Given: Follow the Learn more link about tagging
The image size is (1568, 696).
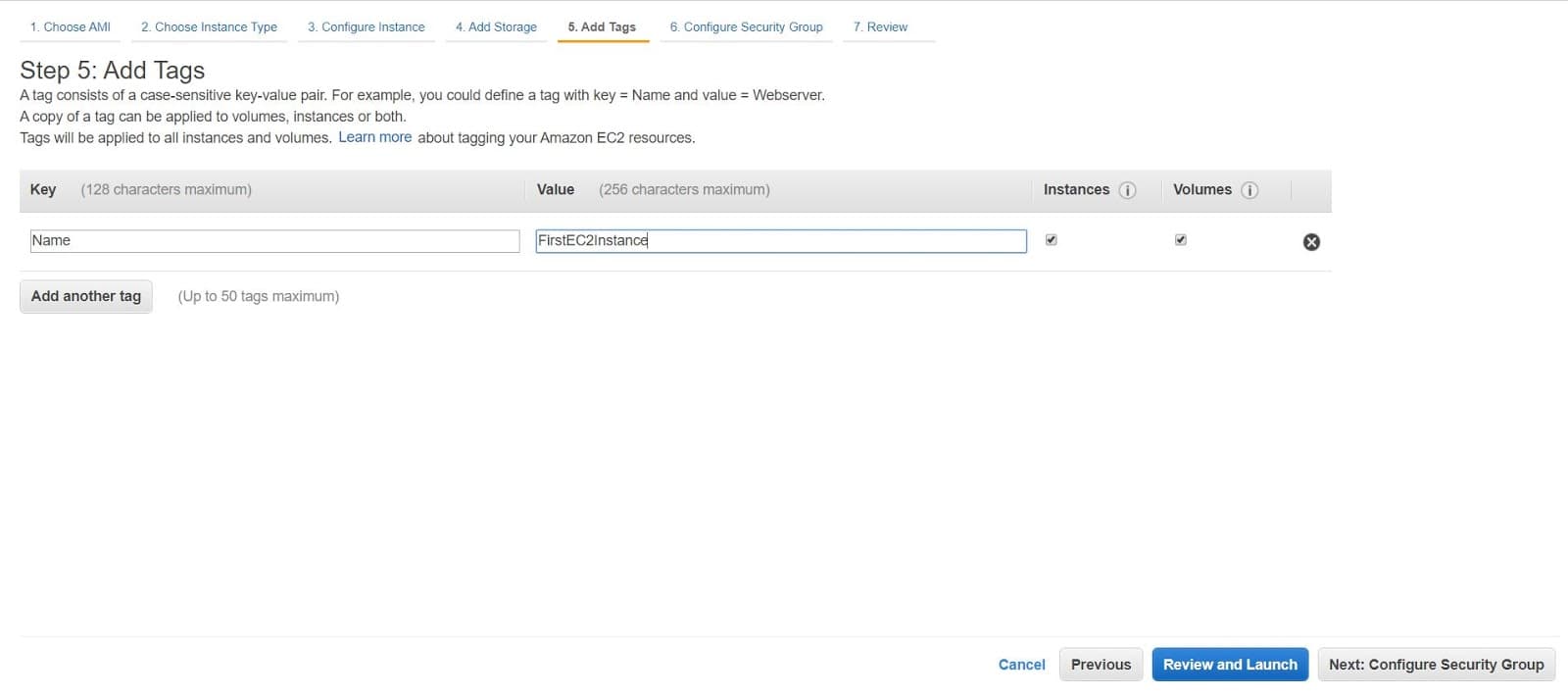Looking at the screenshot, I should 375,137.
